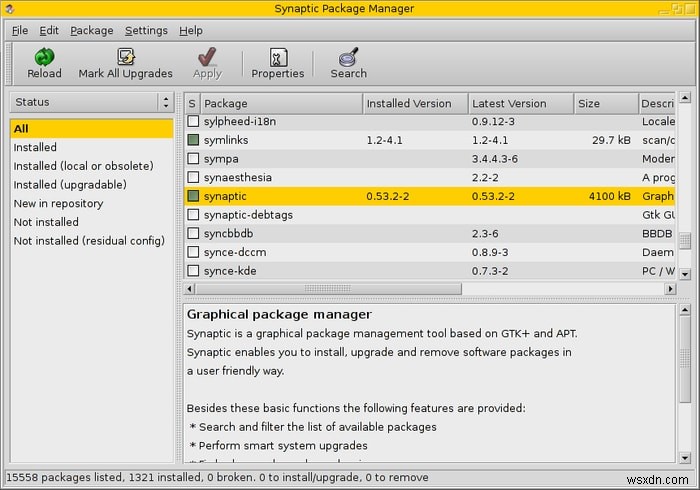Toggle status box for synaesthesia
700x490 pixels.
[193, 177]
